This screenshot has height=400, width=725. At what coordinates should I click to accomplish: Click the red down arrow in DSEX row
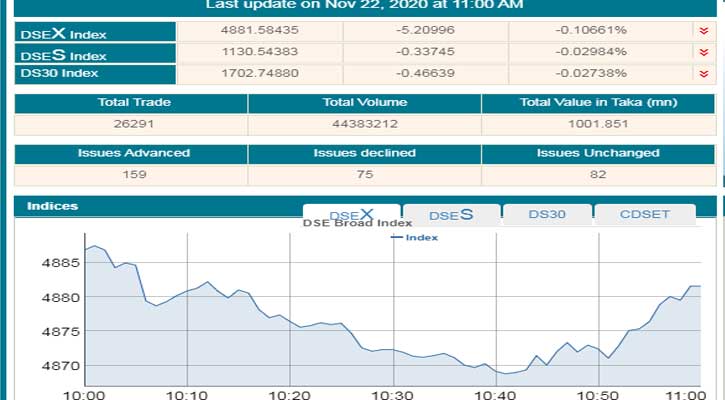[x=705, y=30]
